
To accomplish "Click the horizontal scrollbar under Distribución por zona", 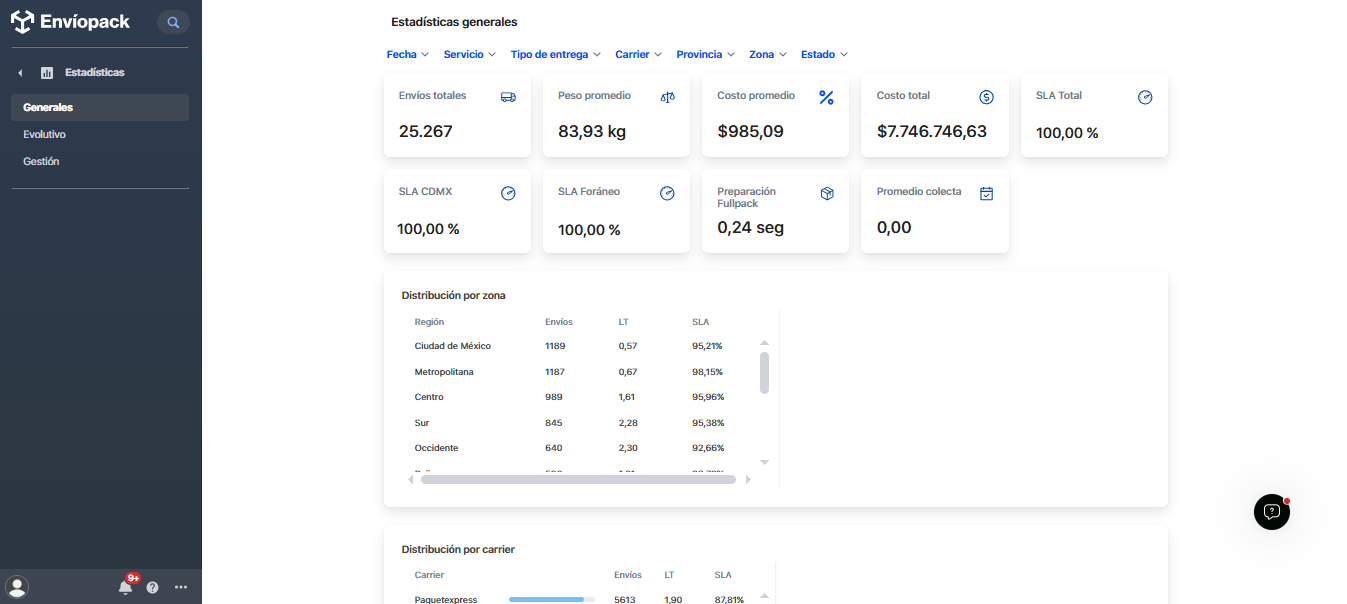I will [578, 479].
